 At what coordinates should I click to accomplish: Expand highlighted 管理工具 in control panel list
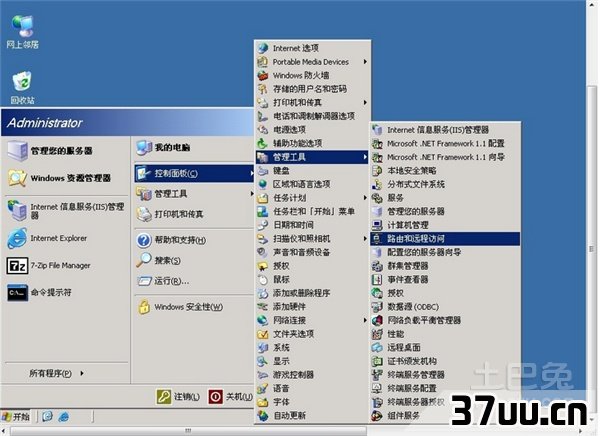(x=312, y=157)
